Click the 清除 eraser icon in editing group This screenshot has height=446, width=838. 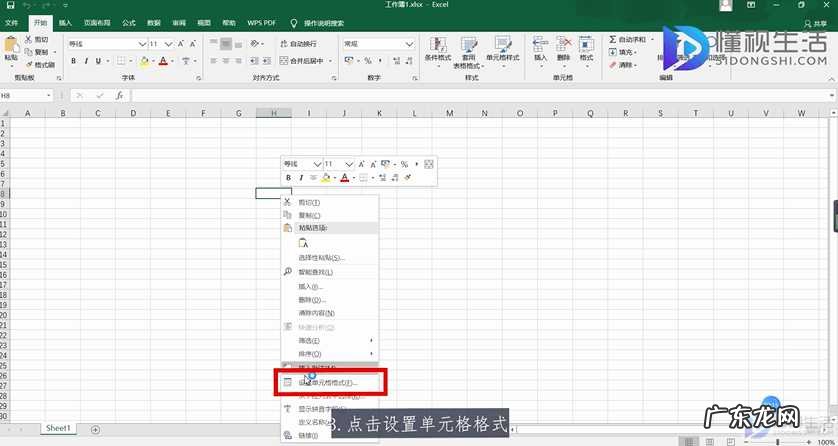[x=613, y=65]
